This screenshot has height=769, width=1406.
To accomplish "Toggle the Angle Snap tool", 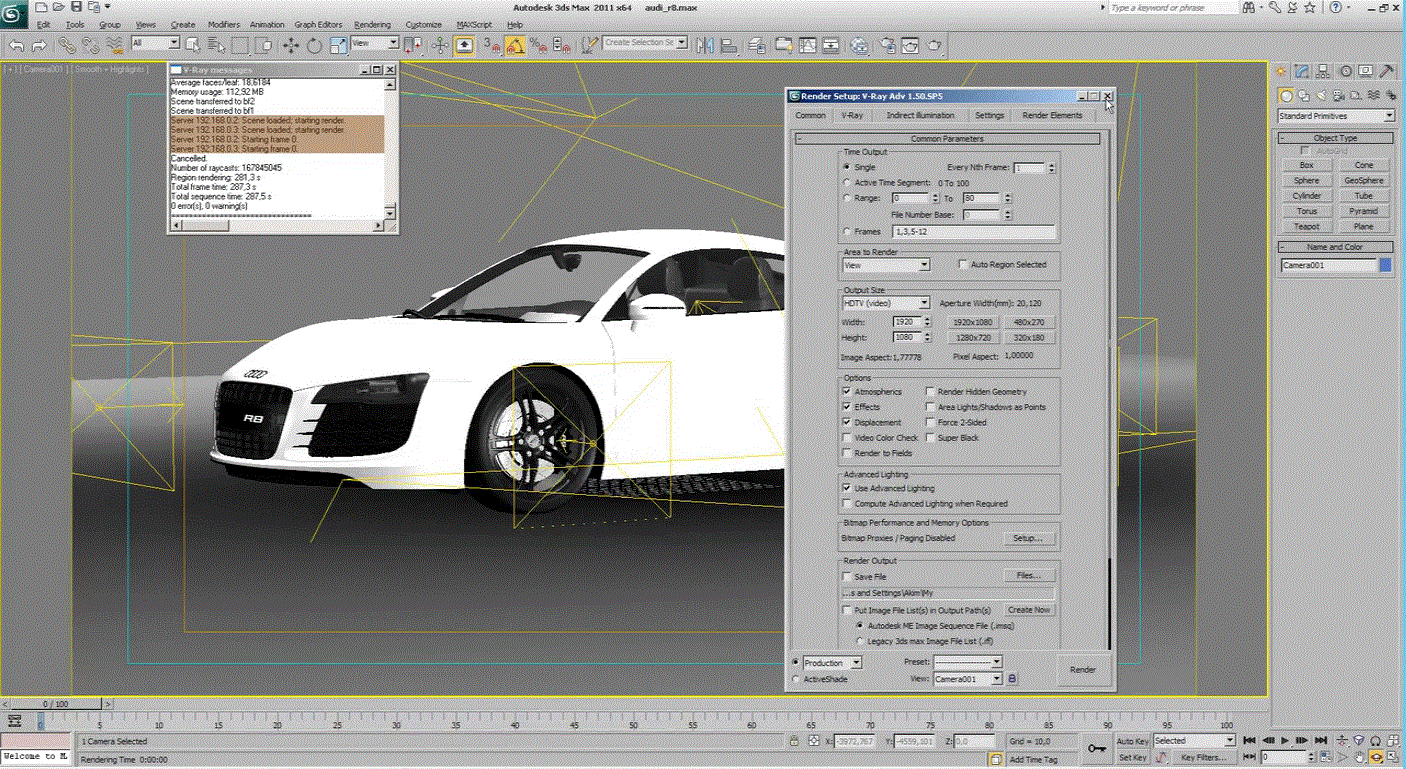I will click(515, 45).
